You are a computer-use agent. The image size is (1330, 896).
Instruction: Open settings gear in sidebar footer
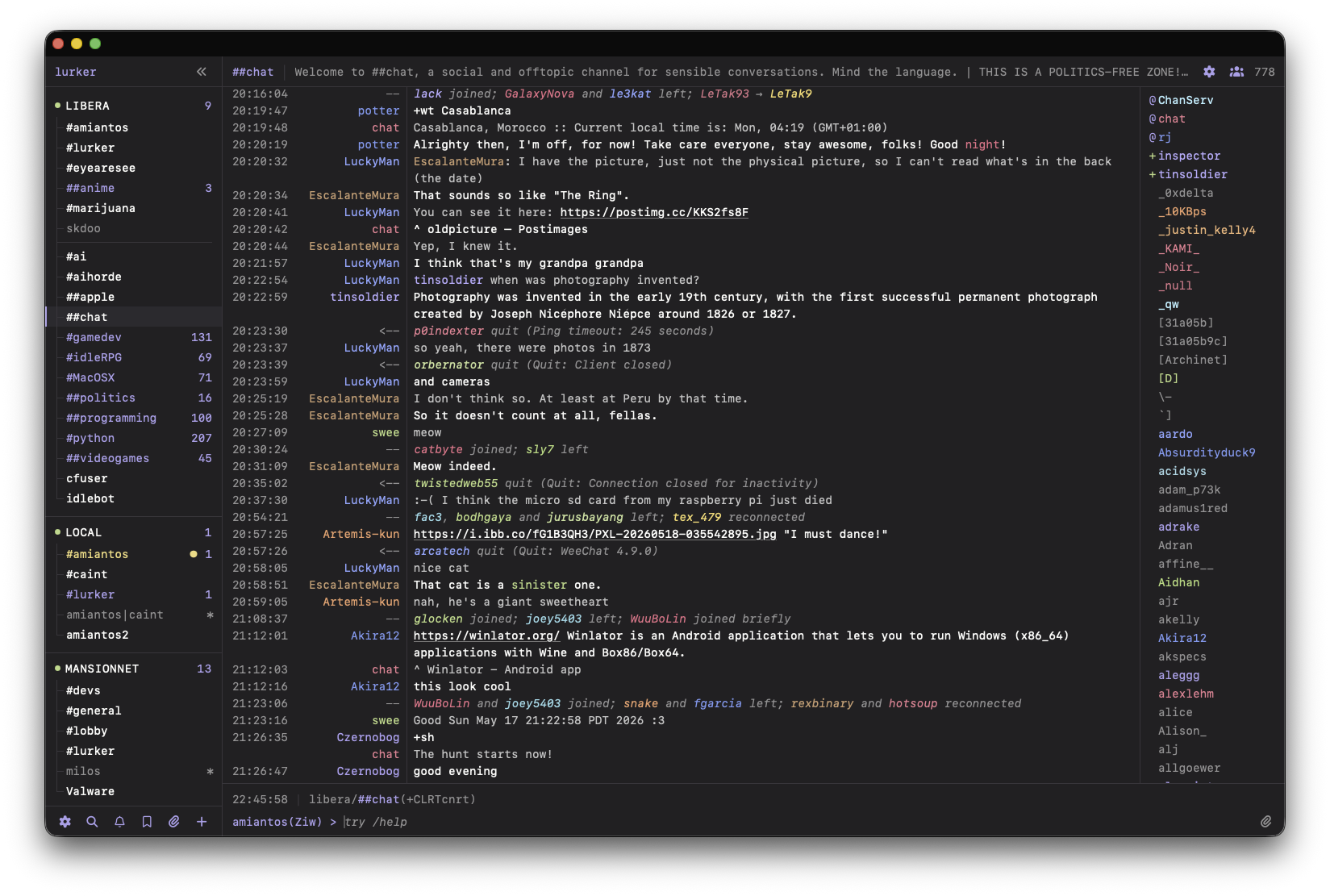click(x=65, y=822)
